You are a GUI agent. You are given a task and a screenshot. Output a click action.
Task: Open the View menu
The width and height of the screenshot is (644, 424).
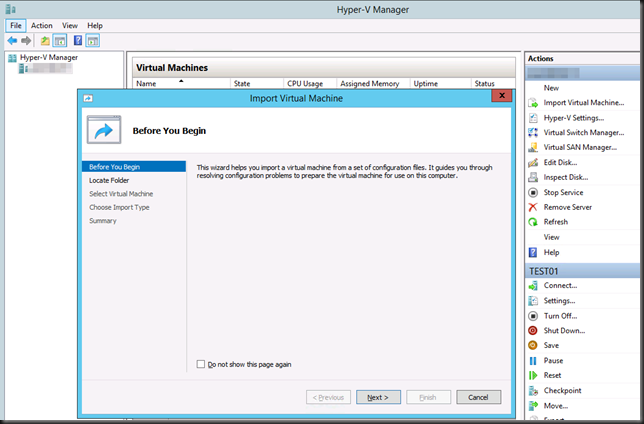[x=70, y=25]
